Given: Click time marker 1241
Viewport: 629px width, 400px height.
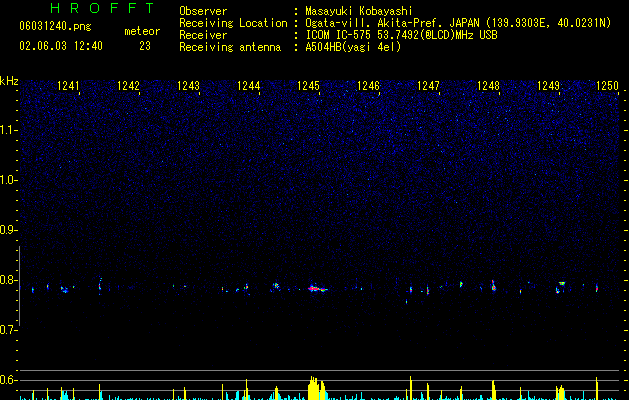Looking at the screenshot, I should pos(68,86).
